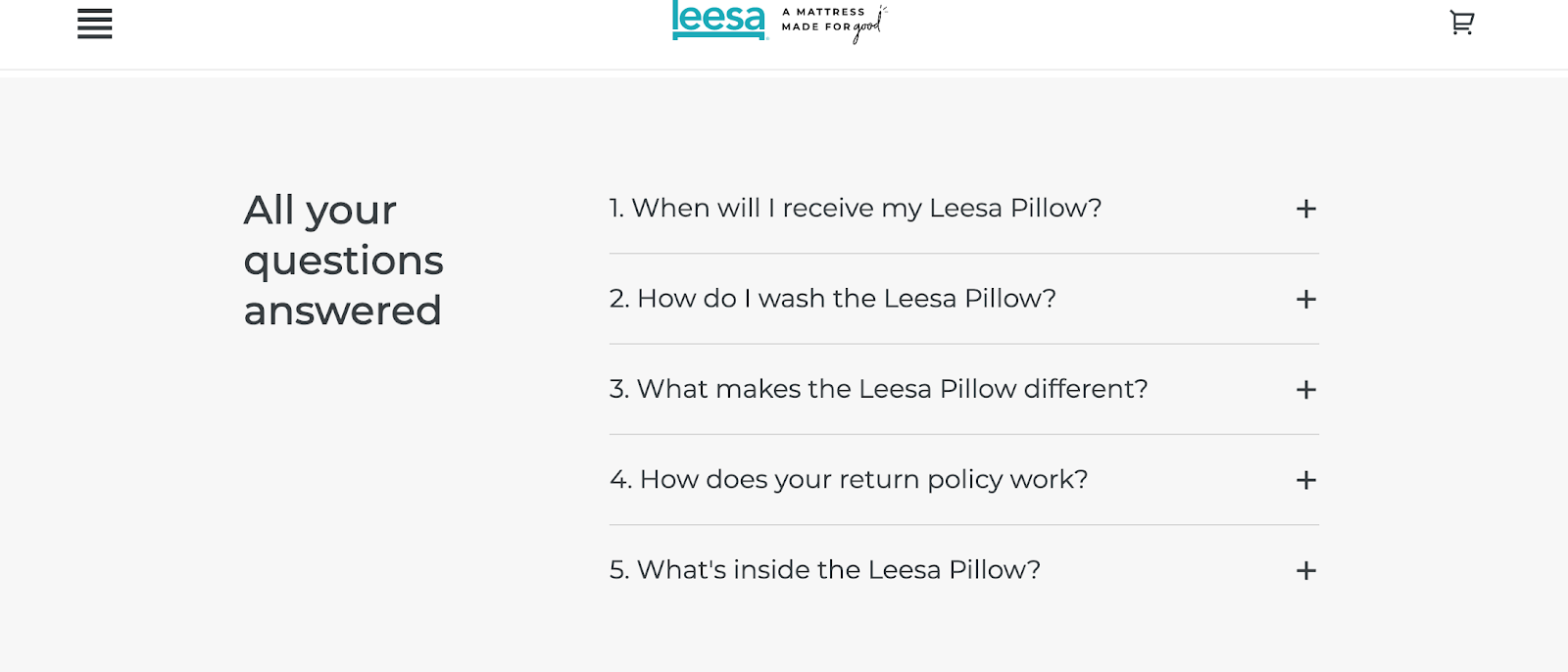Click the plus icon next to question 4
Viewport: 1568px width, 672px height.
tap(1305, 480)
